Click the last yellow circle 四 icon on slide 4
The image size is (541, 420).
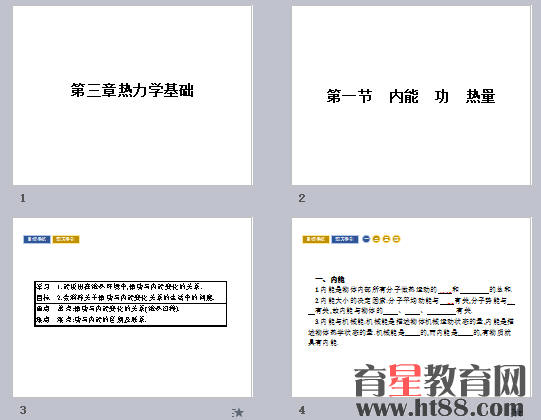click(396, 239)
